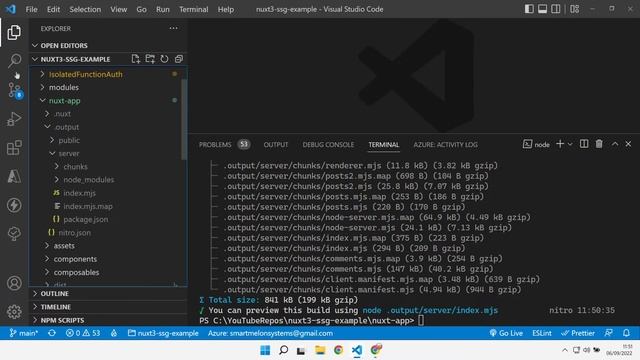
Task: Expand the OUTLINE section
Action: (108, 293)
